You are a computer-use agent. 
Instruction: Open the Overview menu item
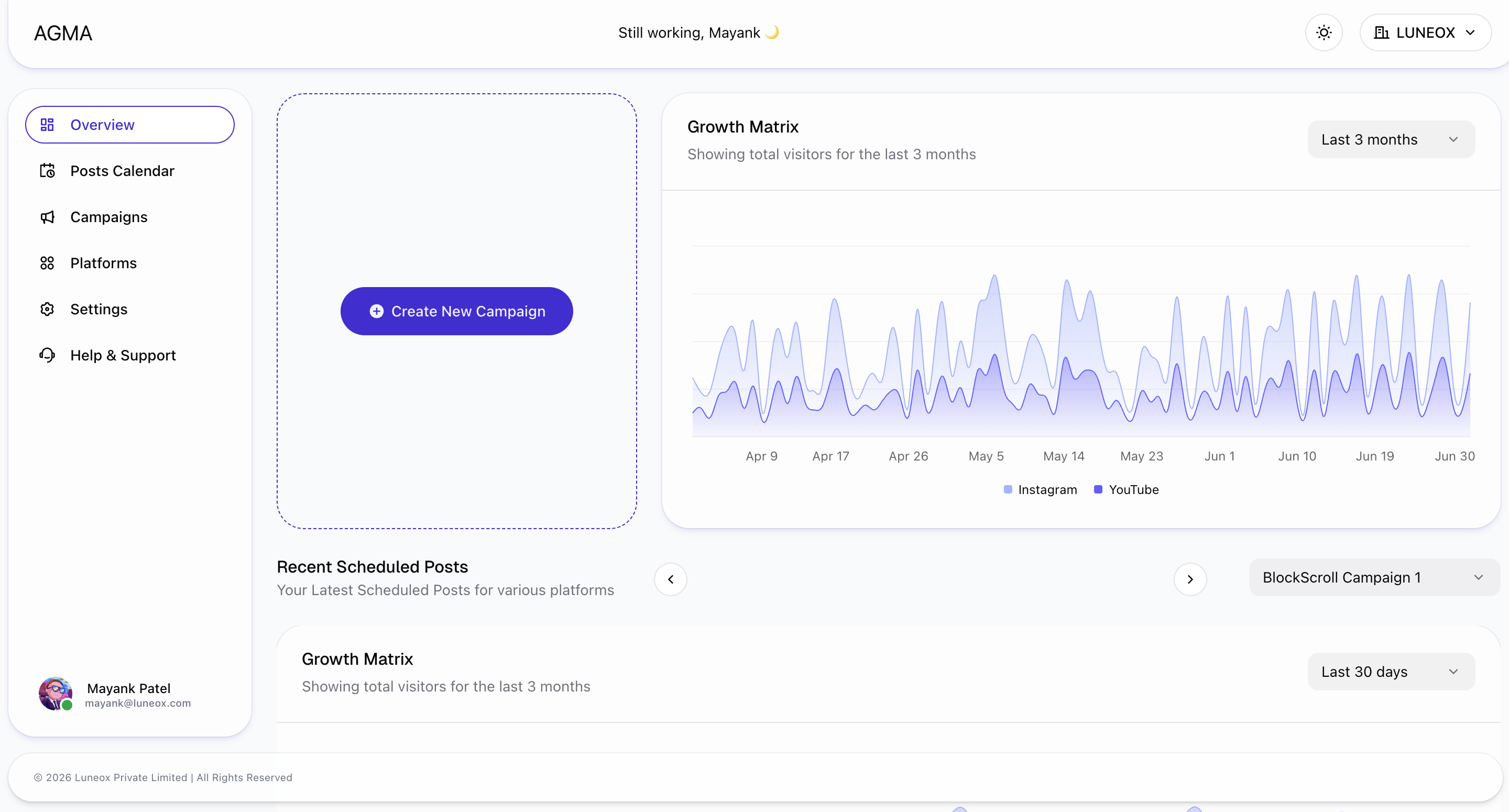point(130,125)
